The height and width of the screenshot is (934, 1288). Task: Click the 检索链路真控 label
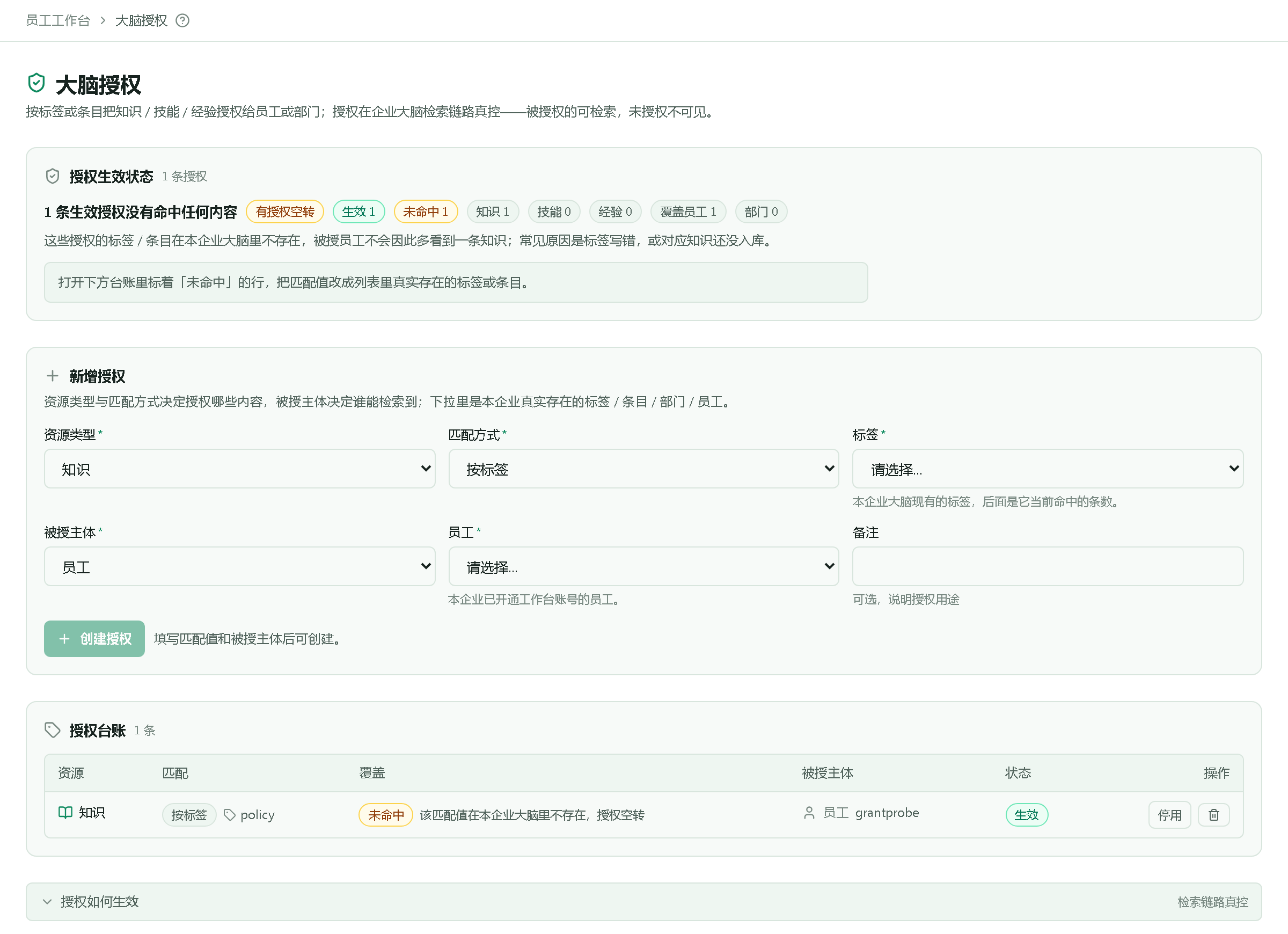tap(1212, 902)
